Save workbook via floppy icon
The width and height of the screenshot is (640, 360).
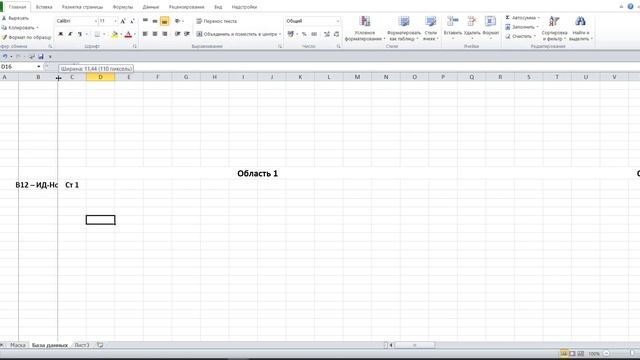click(41, 57)
